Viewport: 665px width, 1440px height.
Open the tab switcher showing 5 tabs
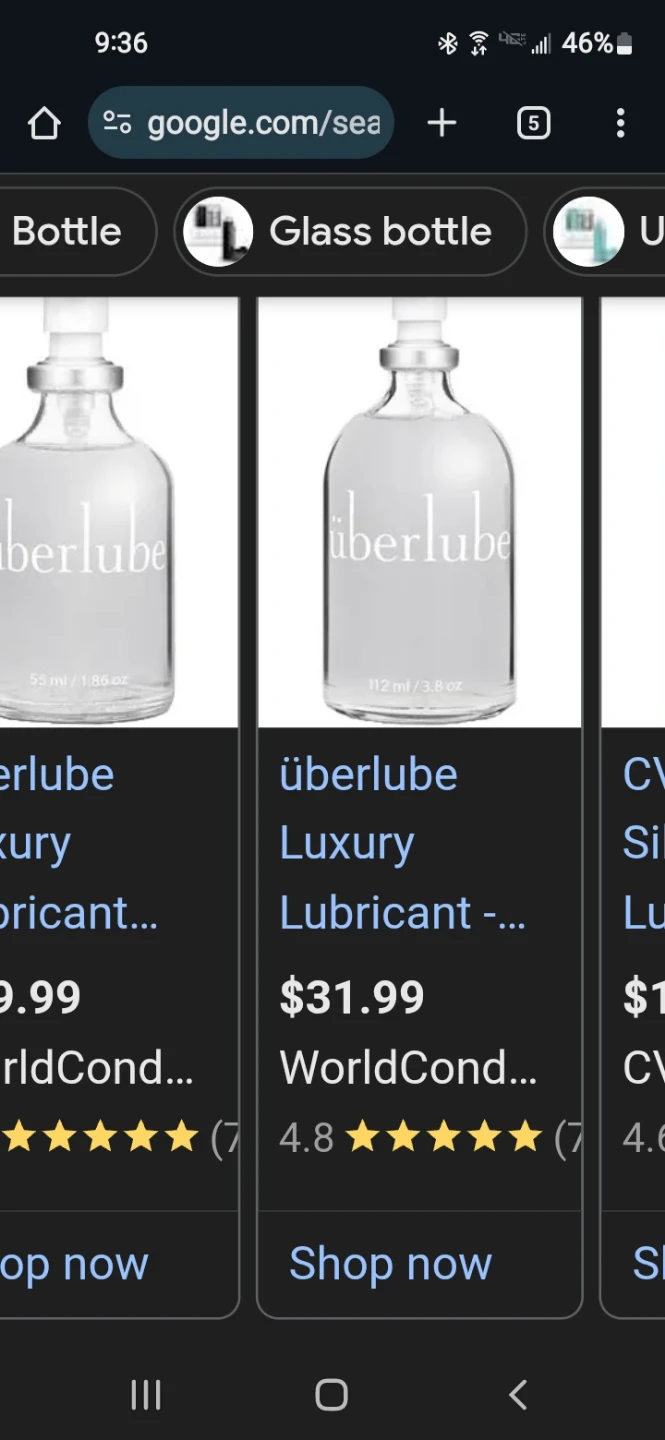pos(533,123)
